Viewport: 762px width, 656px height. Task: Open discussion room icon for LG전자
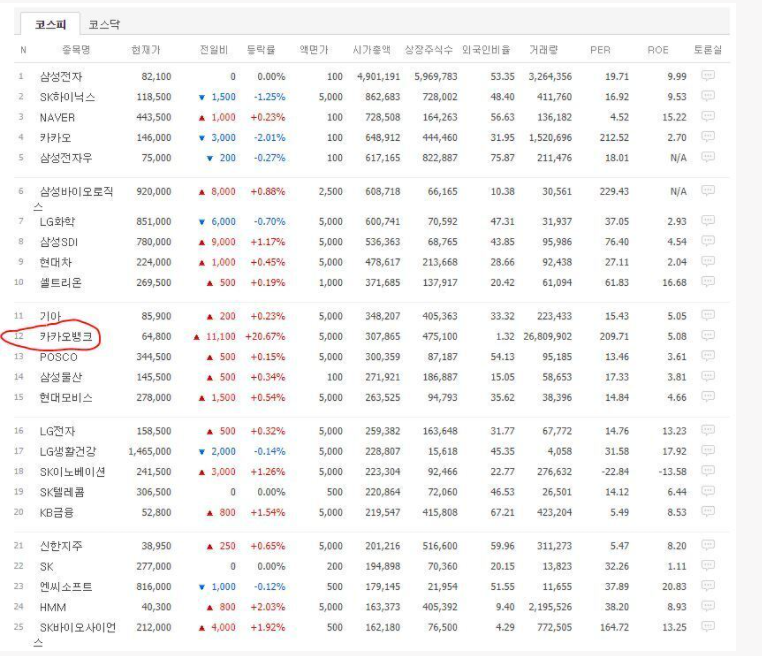pyautogui.click(x=708, y=430)
